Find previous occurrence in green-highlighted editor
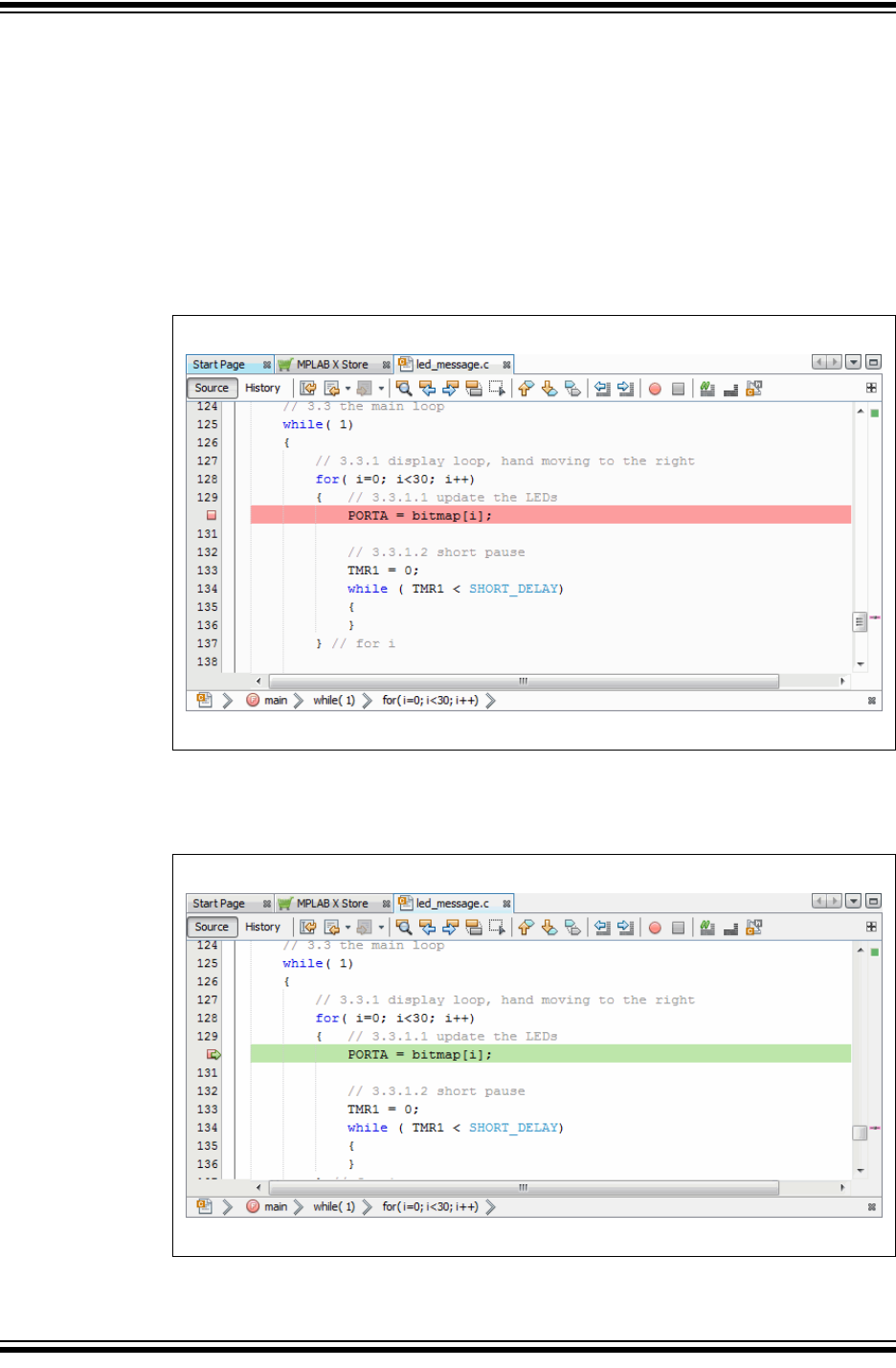896x1368 pixels. point(427,928)
